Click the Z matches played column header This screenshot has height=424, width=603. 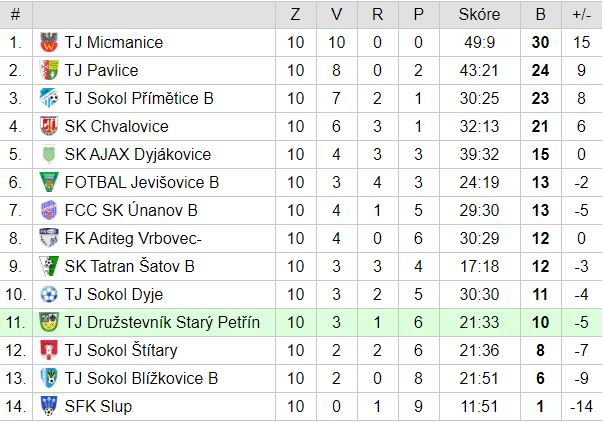[295, 15]
